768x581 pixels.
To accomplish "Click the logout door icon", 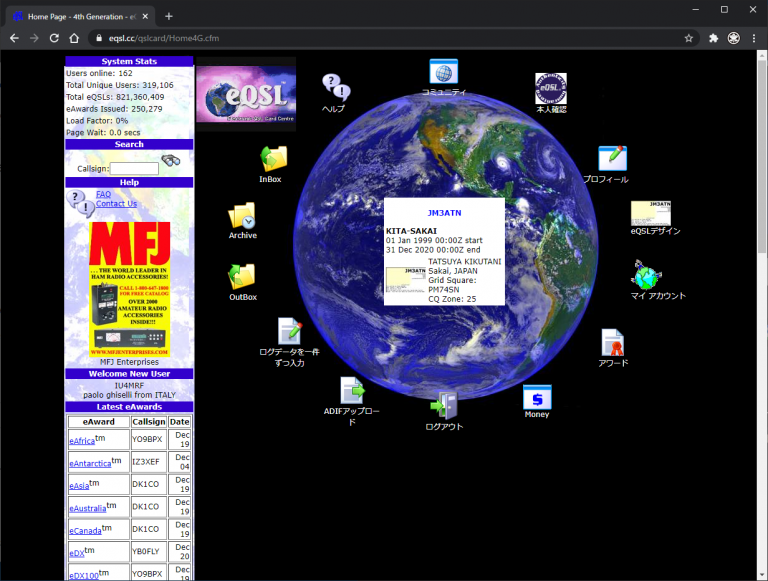I will coord(444,405).
